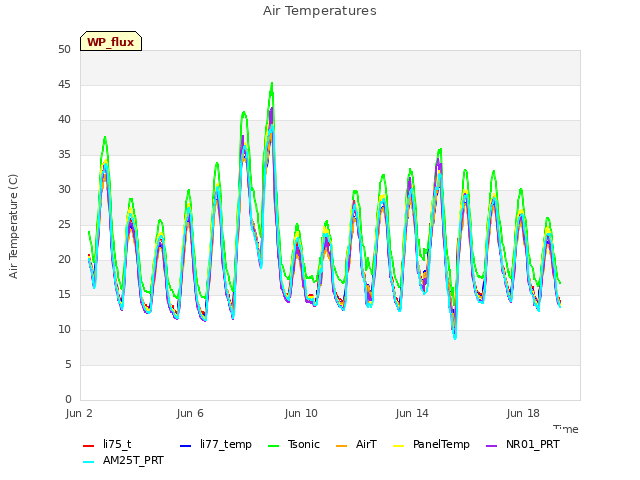
Task: Click the 0 y-axis tick label
Action: [x=68, y=399]
